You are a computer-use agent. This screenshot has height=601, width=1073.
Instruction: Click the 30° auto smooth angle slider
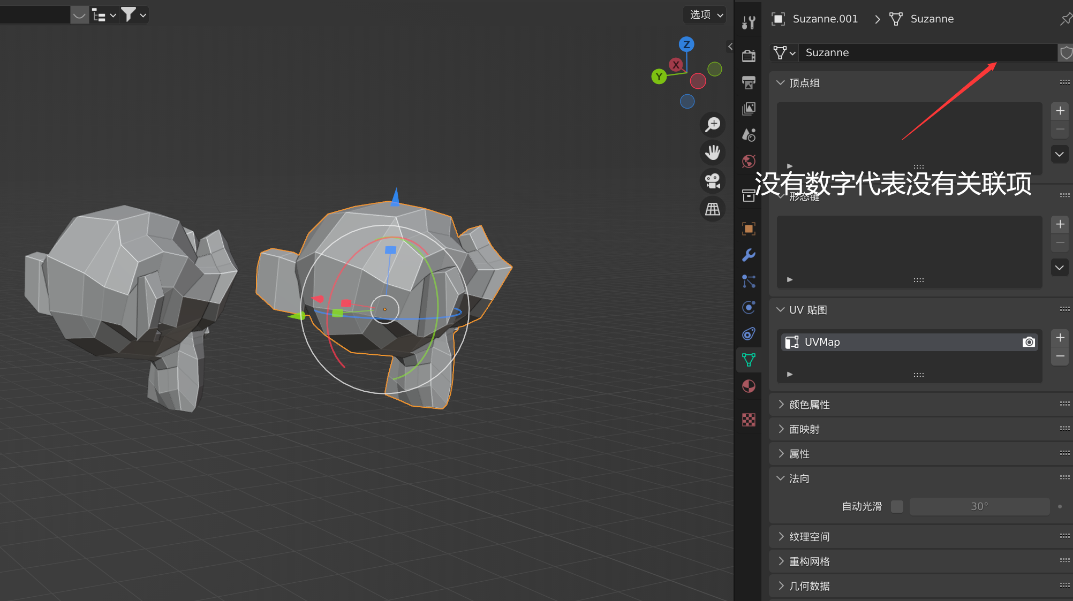coord(979,507)
